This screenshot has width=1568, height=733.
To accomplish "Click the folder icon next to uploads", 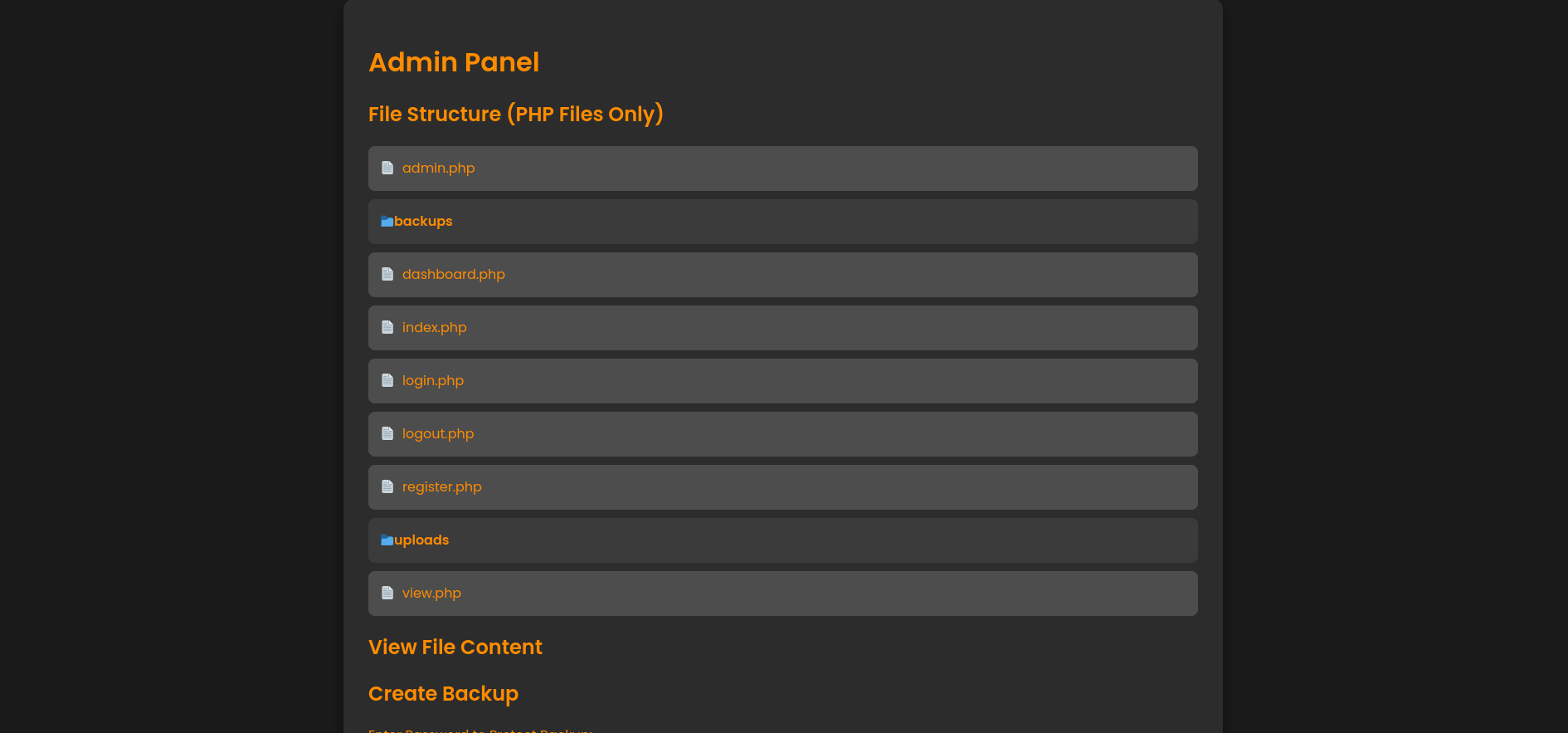I will tap(387, 540).
